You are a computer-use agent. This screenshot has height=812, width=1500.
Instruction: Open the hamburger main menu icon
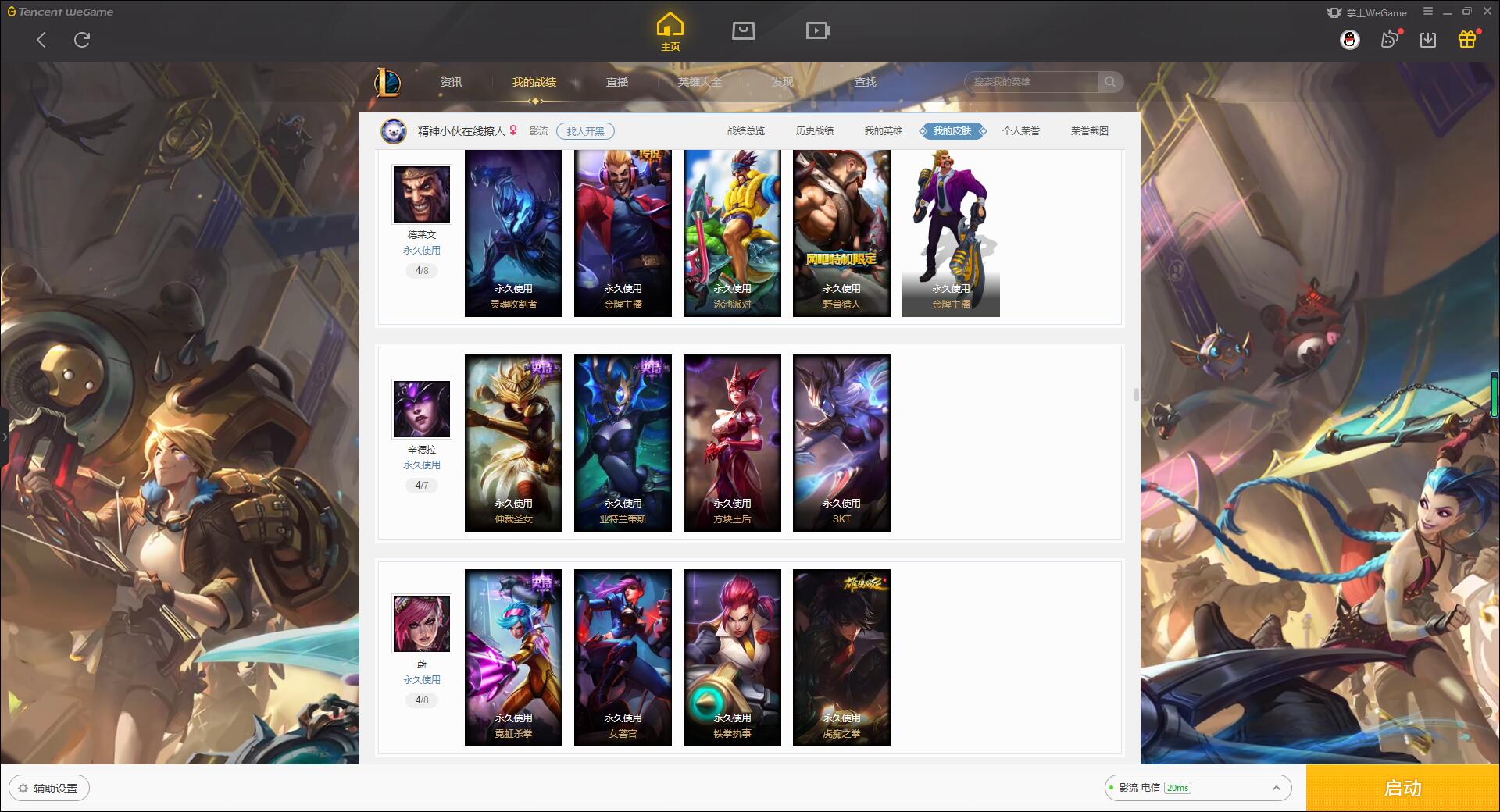click(x=1428, y=11)
